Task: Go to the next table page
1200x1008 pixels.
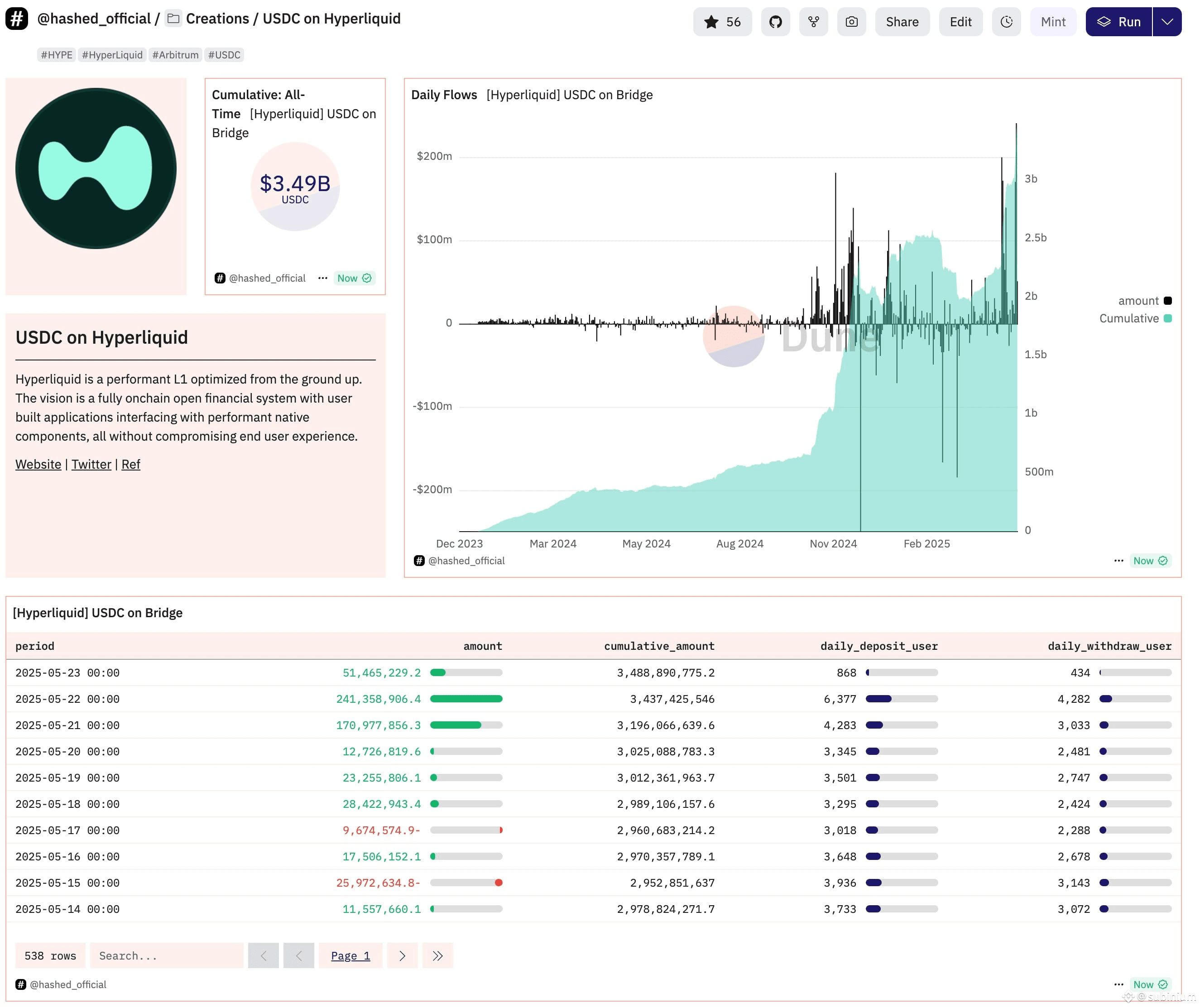Action: (402, 955)
